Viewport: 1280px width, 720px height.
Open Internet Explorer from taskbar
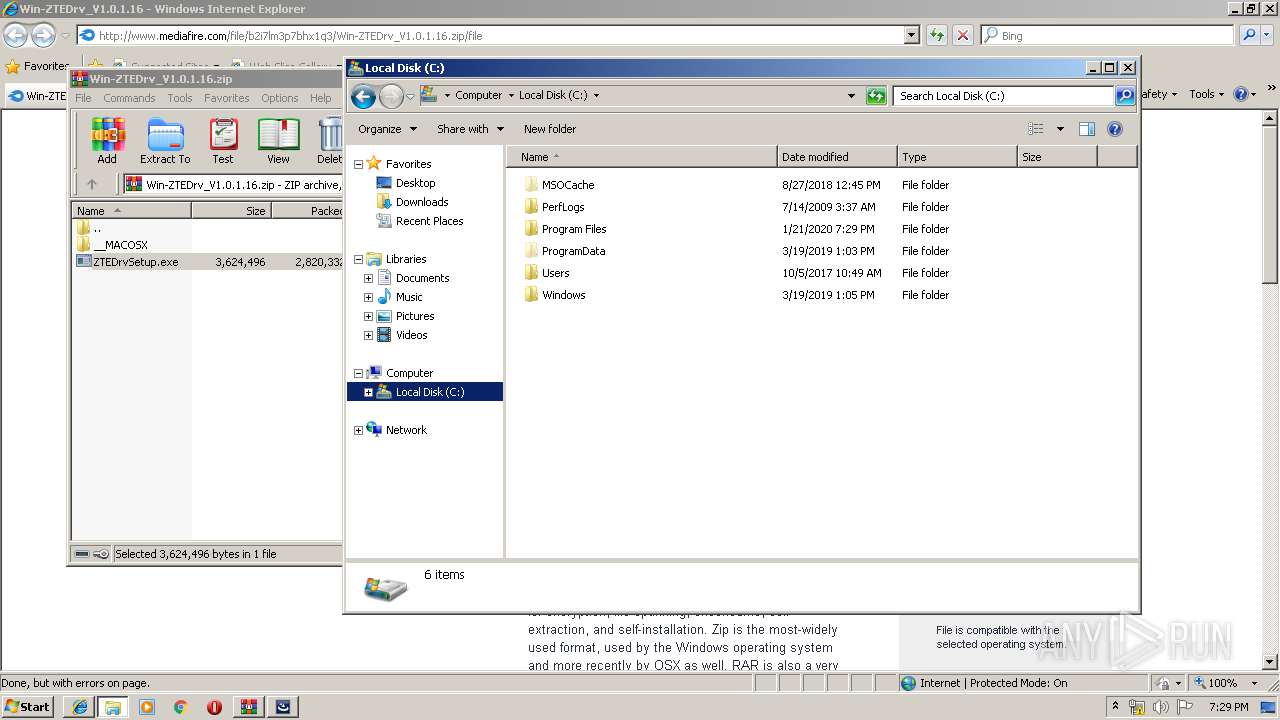(80, 707)
